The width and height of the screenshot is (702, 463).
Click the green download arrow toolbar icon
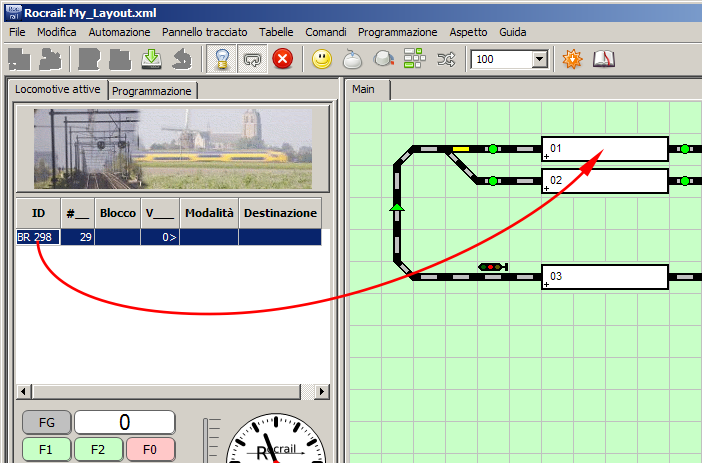151,60
